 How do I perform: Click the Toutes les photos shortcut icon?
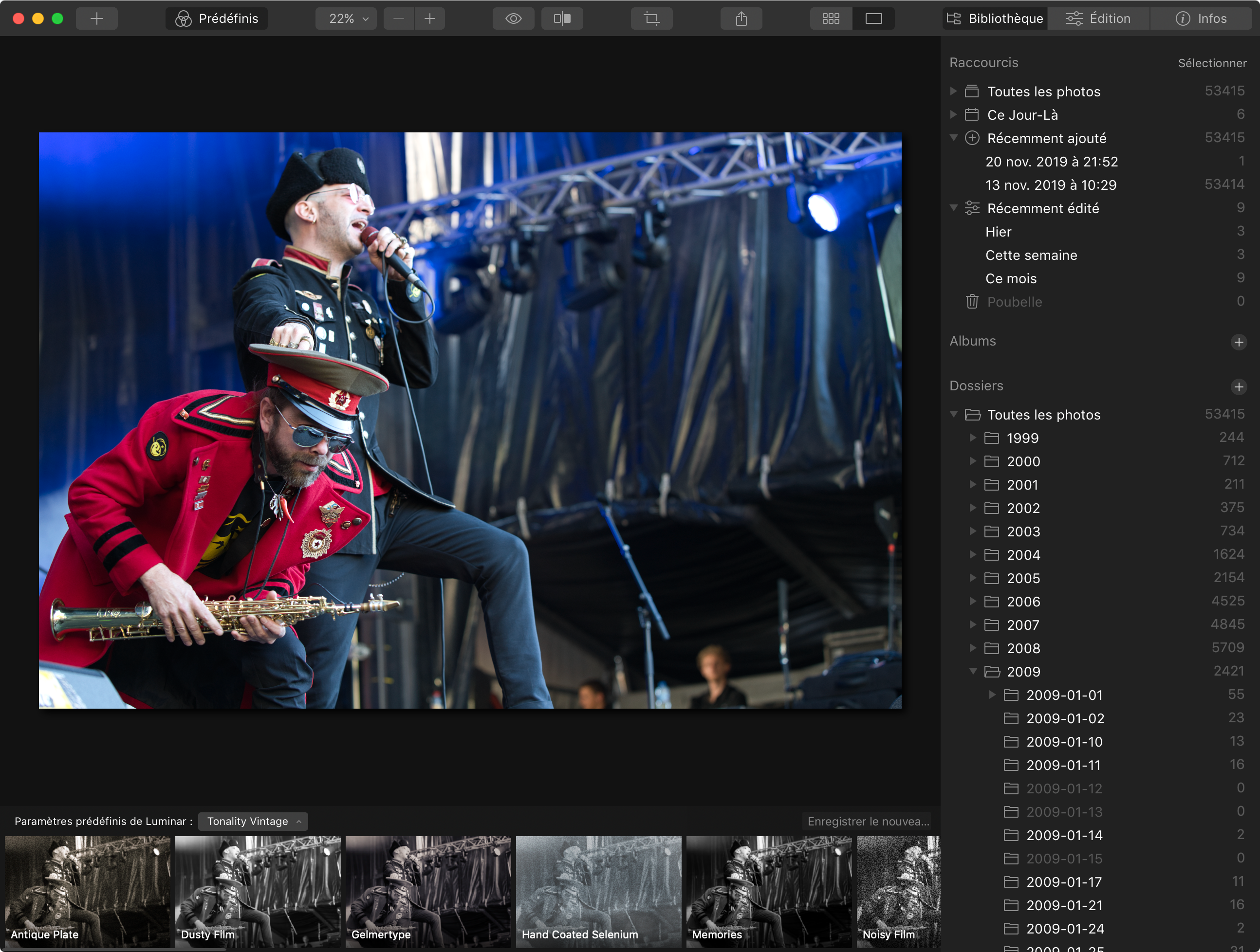coord(972,91)
